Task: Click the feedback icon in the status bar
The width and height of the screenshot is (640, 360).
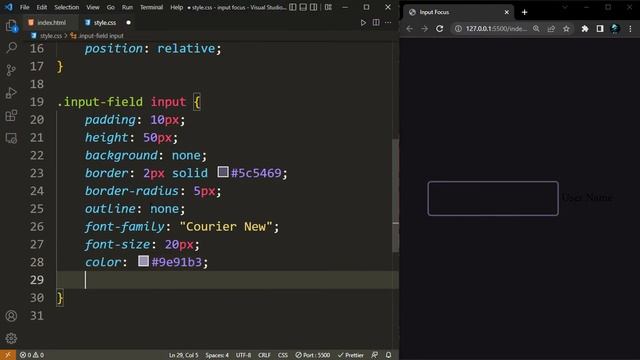Action: [374, 355]
